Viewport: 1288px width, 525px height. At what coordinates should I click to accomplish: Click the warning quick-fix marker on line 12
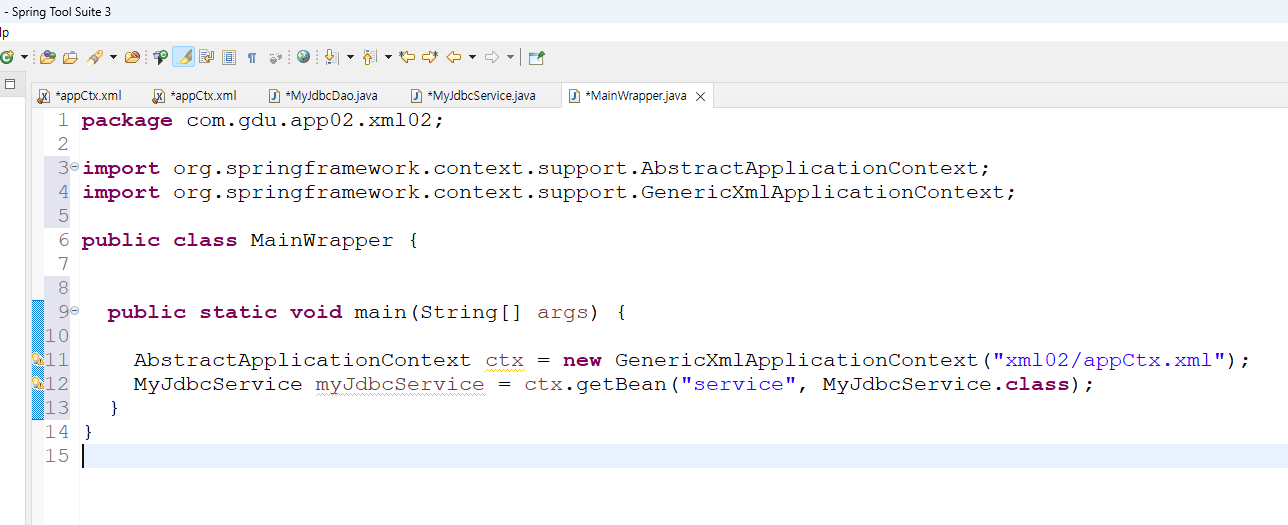tap(37, 384)
